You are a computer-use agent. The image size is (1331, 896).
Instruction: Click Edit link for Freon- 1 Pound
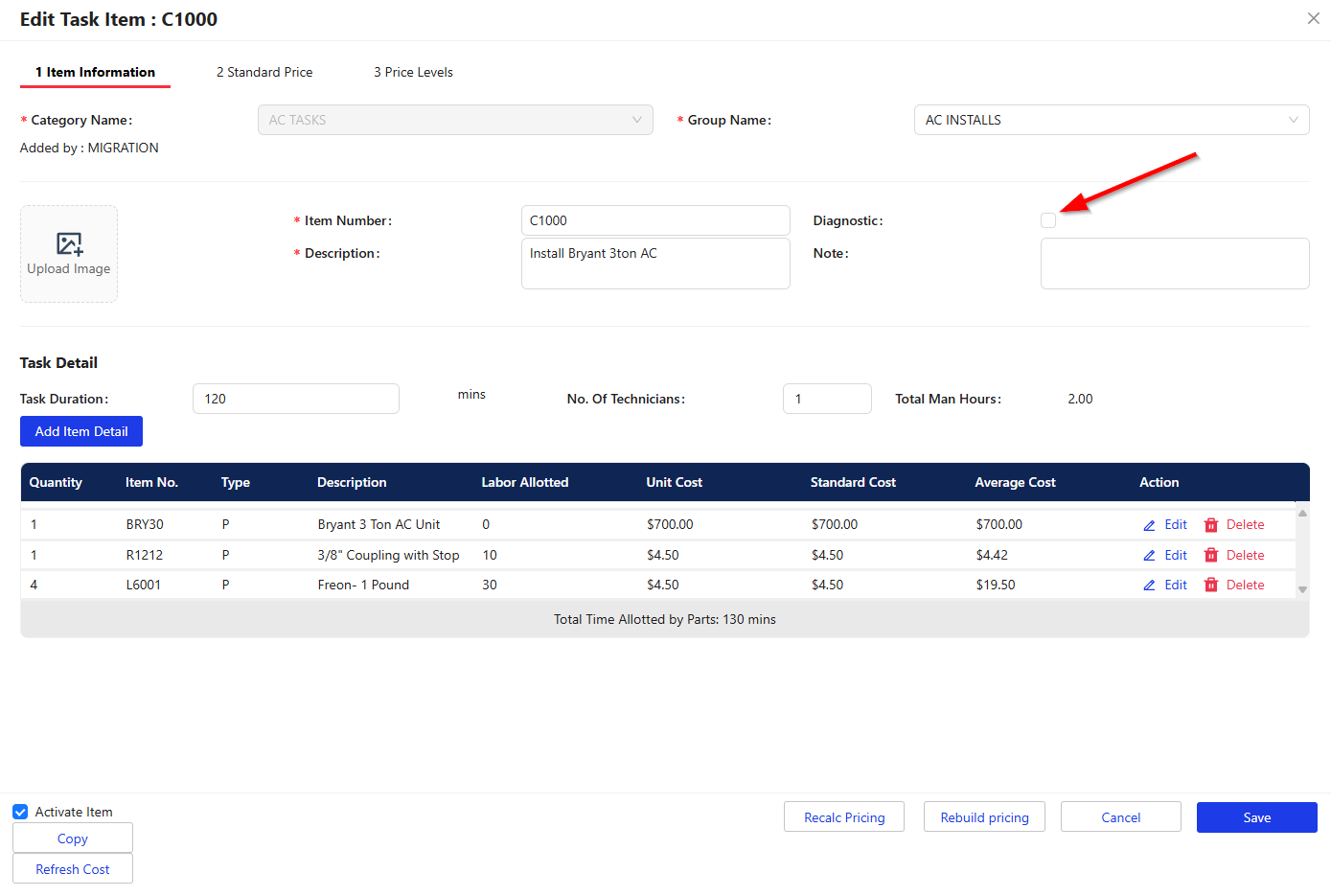(1176, 586)
